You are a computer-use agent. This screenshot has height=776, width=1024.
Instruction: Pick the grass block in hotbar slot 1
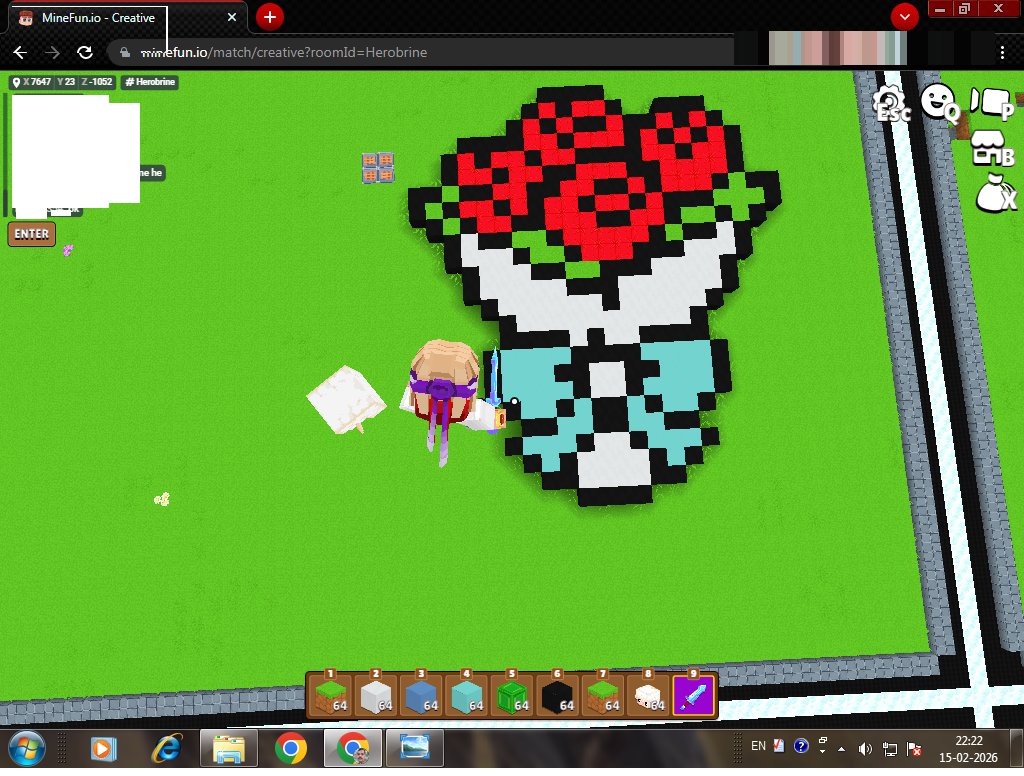(x=329, y=695)
